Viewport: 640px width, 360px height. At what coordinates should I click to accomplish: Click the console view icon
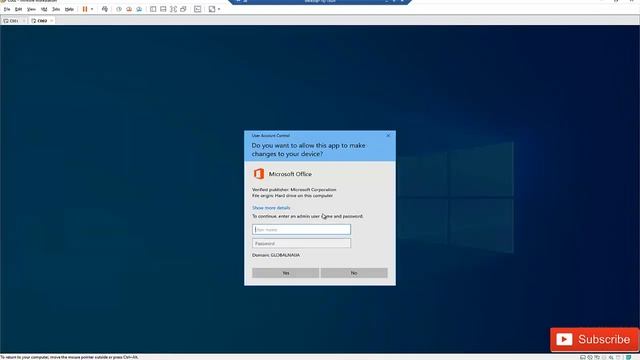pyautogui.click(x=198, y=9)
